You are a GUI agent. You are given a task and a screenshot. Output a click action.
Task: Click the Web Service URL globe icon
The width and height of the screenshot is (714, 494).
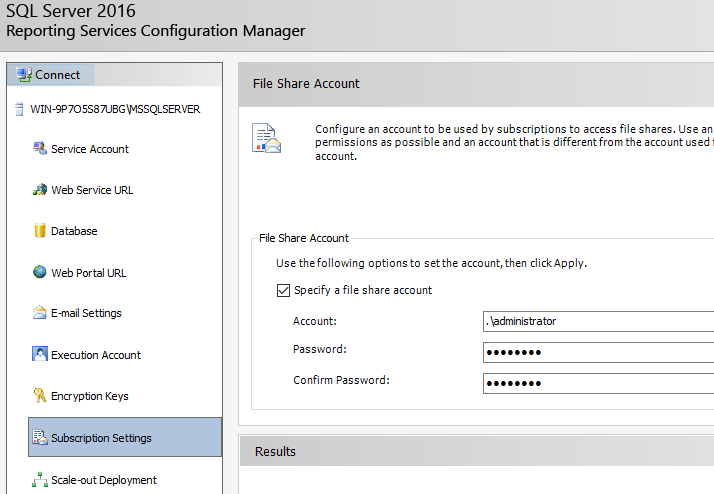coord(40,190)
